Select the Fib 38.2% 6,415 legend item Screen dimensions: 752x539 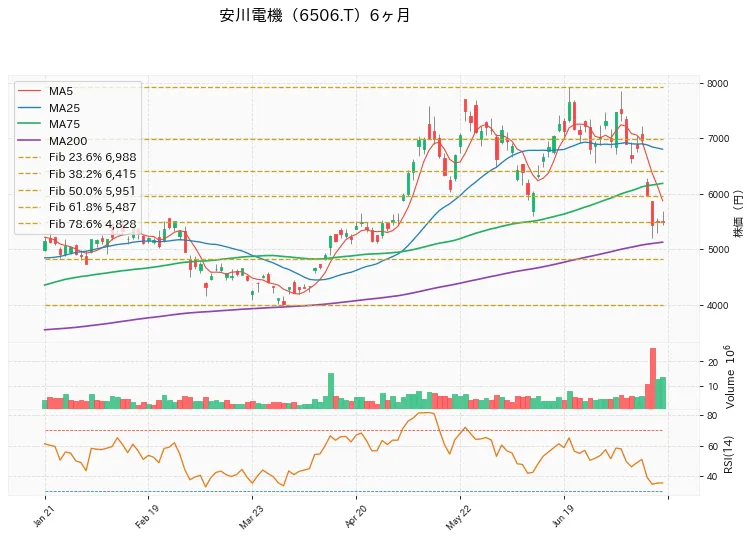coord(77,174)
